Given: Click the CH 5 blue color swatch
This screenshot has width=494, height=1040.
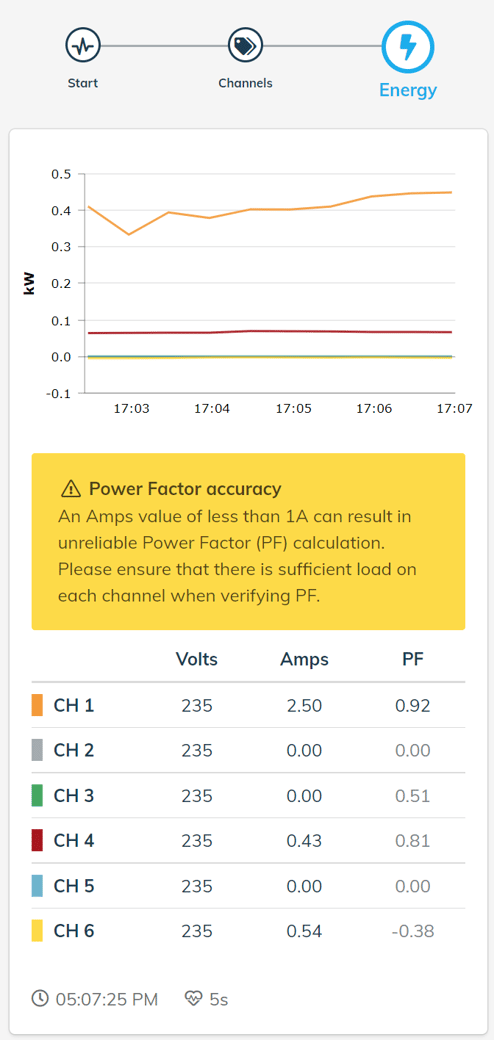Looking at the screenshot, I should pyautogui.click(x=37, y=886).
